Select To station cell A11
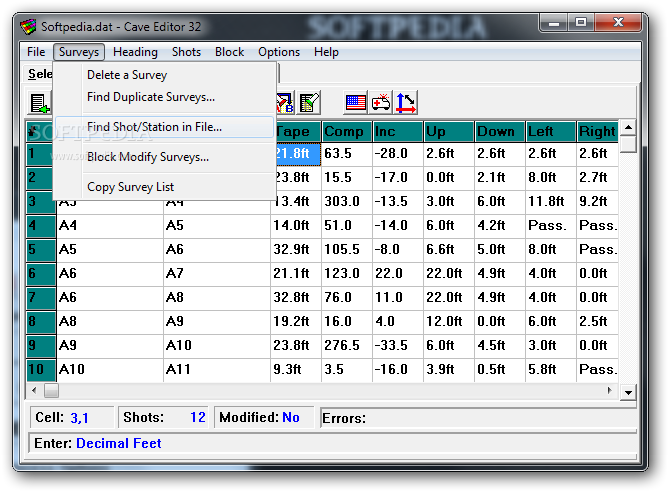The image size is (669, 492). pos(217,369)
